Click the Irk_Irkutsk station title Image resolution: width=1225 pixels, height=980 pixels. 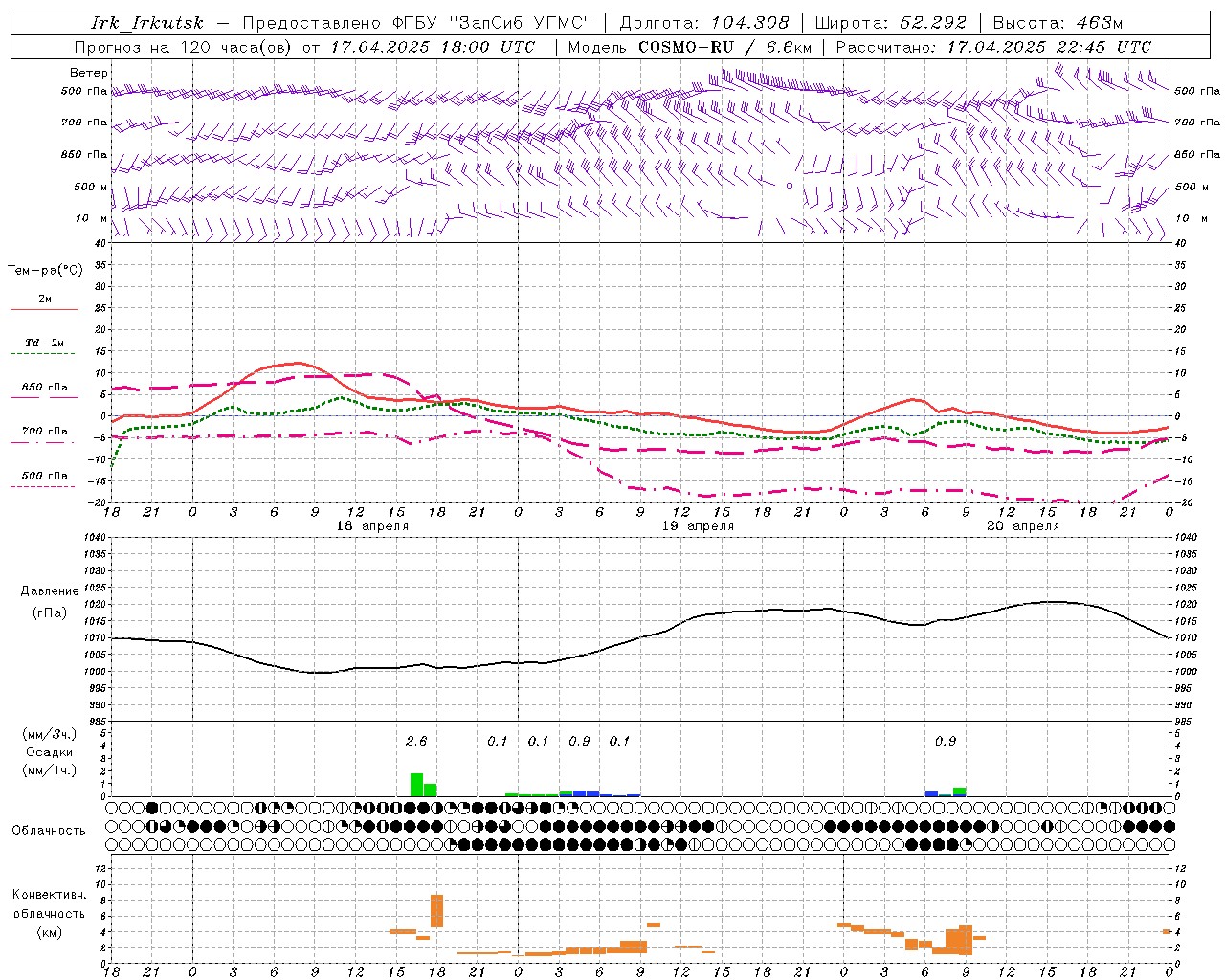click(147, 23)
